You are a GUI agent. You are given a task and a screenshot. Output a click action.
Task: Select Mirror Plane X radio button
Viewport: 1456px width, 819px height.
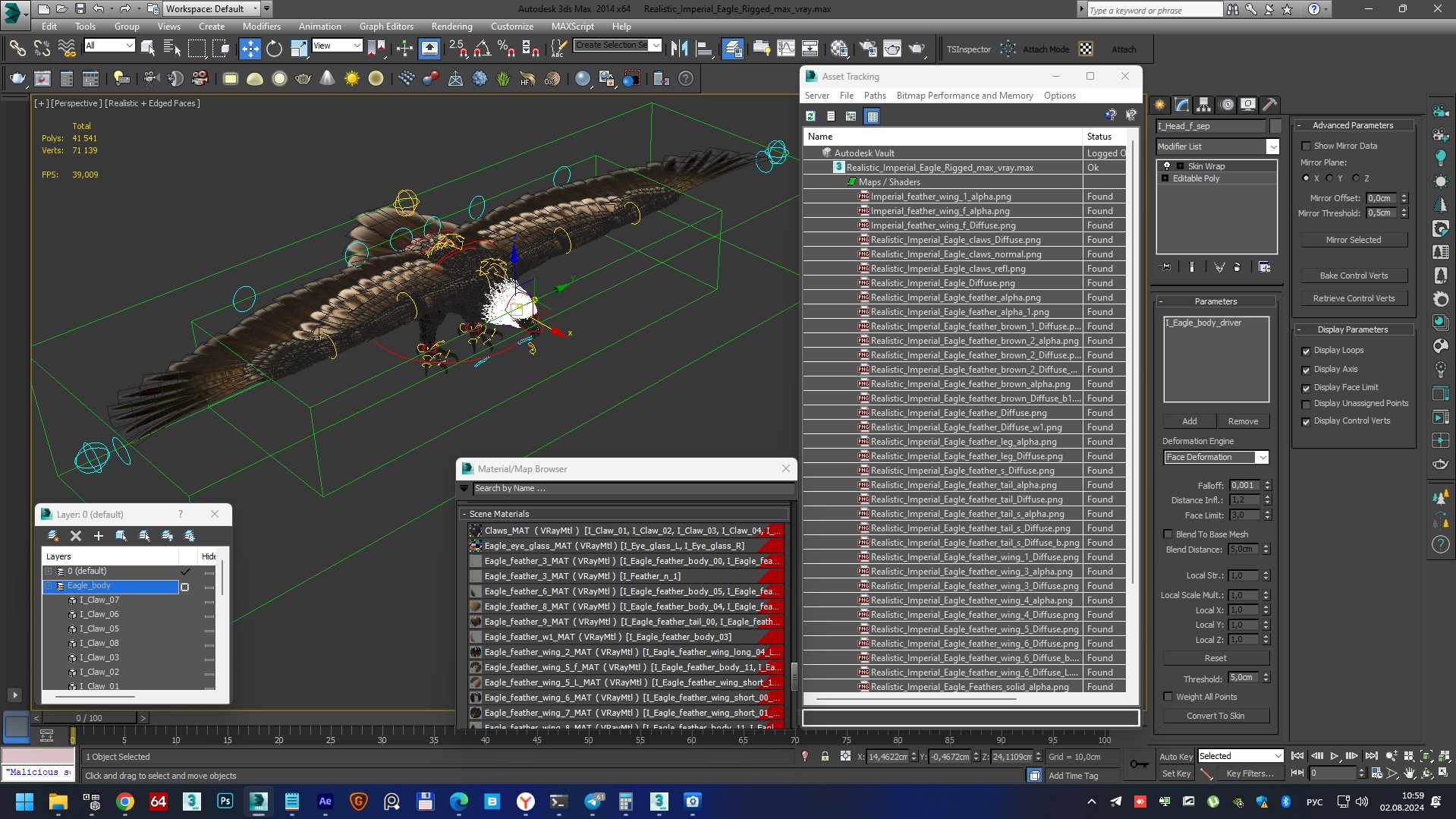1306,178
